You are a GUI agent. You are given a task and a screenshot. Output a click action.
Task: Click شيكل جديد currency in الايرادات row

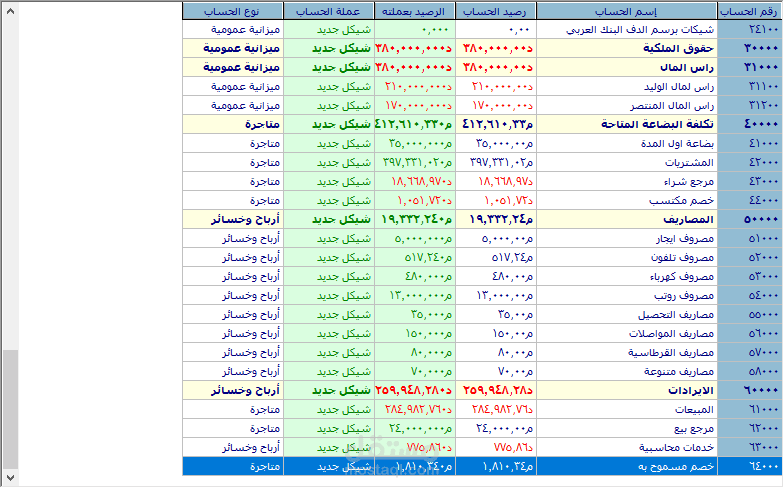pyautogui.click(x=328, y=391)
